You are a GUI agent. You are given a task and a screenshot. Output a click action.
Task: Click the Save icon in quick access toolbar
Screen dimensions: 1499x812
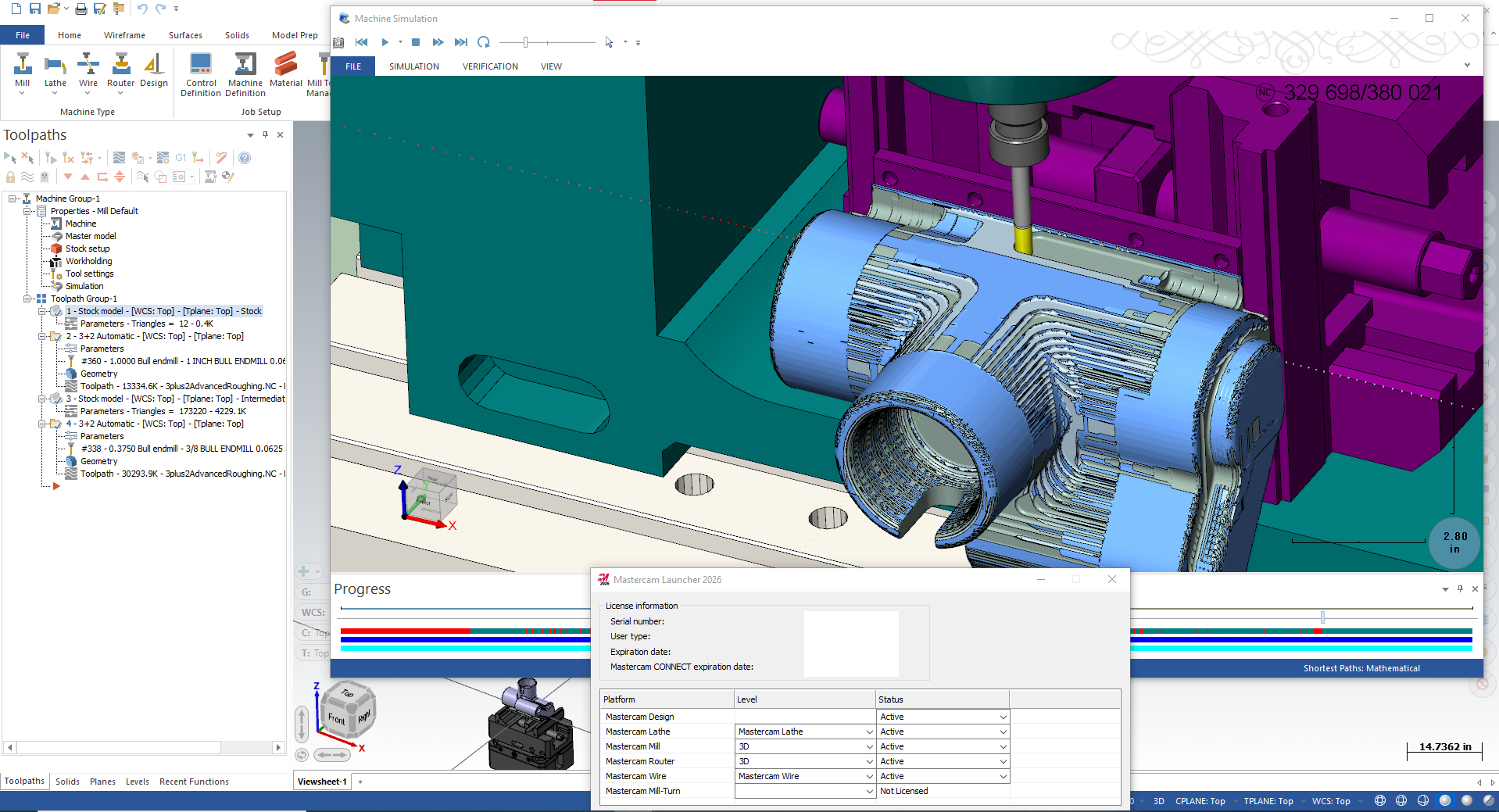pyautogui.click(x=34, y=9)
